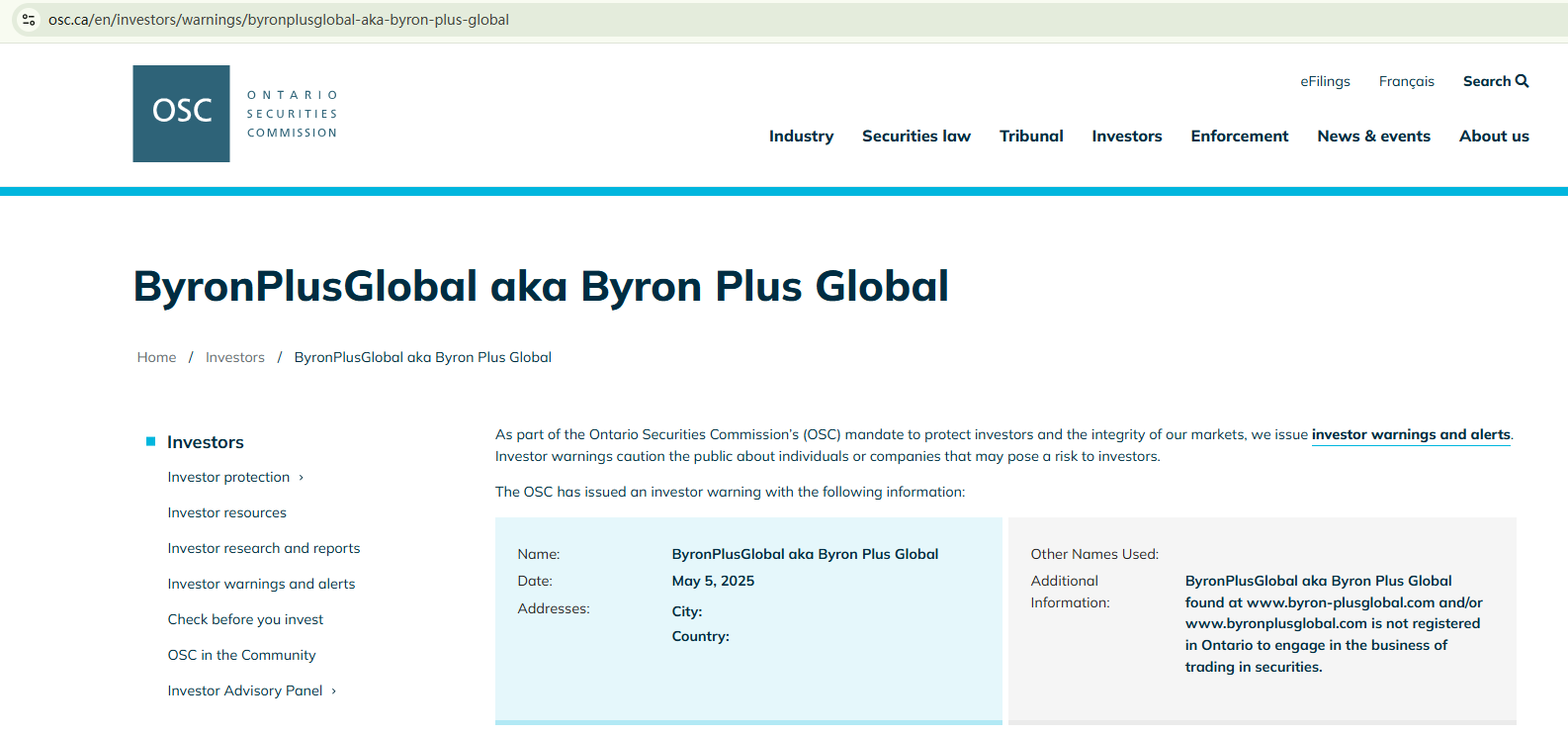Open the Securities law menu
This screenshot has height=736, width=1568.
point(915,137)
